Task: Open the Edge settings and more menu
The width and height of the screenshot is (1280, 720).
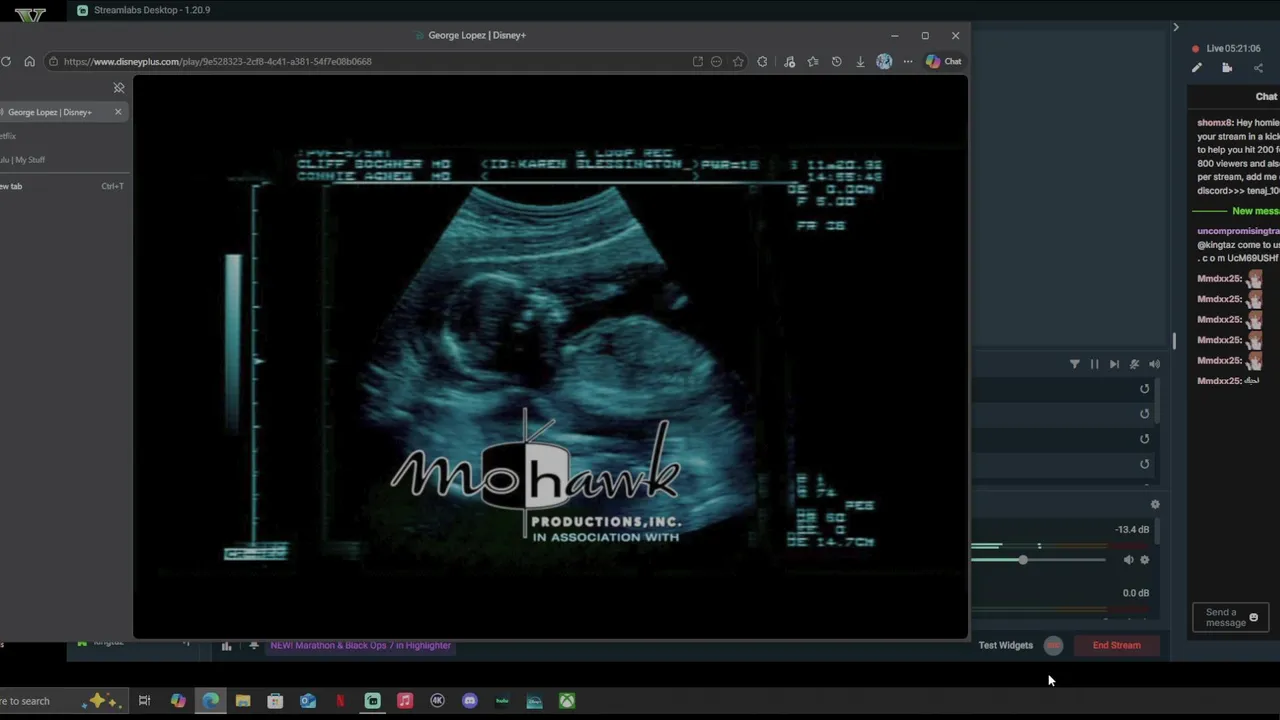Action: pos(908,62)
